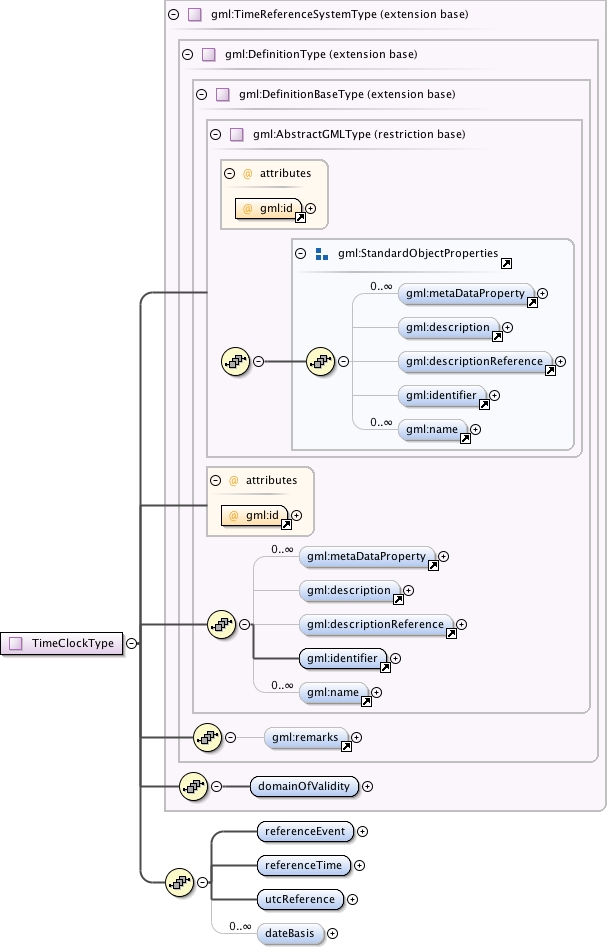Collapse gml:TimeReferenceSystemType extension base

point(174,15)
